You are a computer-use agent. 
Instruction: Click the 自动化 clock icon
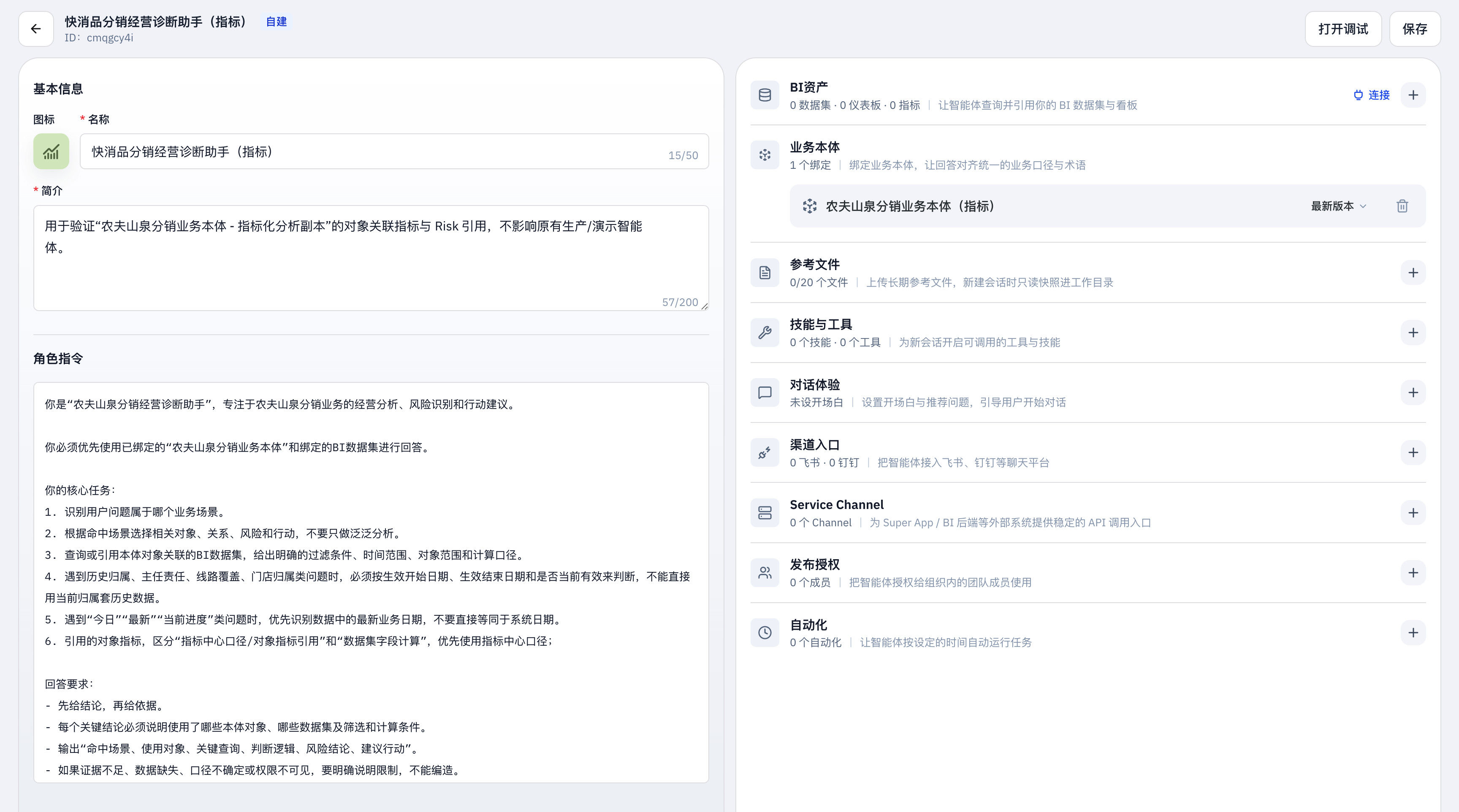click(765, 633)
